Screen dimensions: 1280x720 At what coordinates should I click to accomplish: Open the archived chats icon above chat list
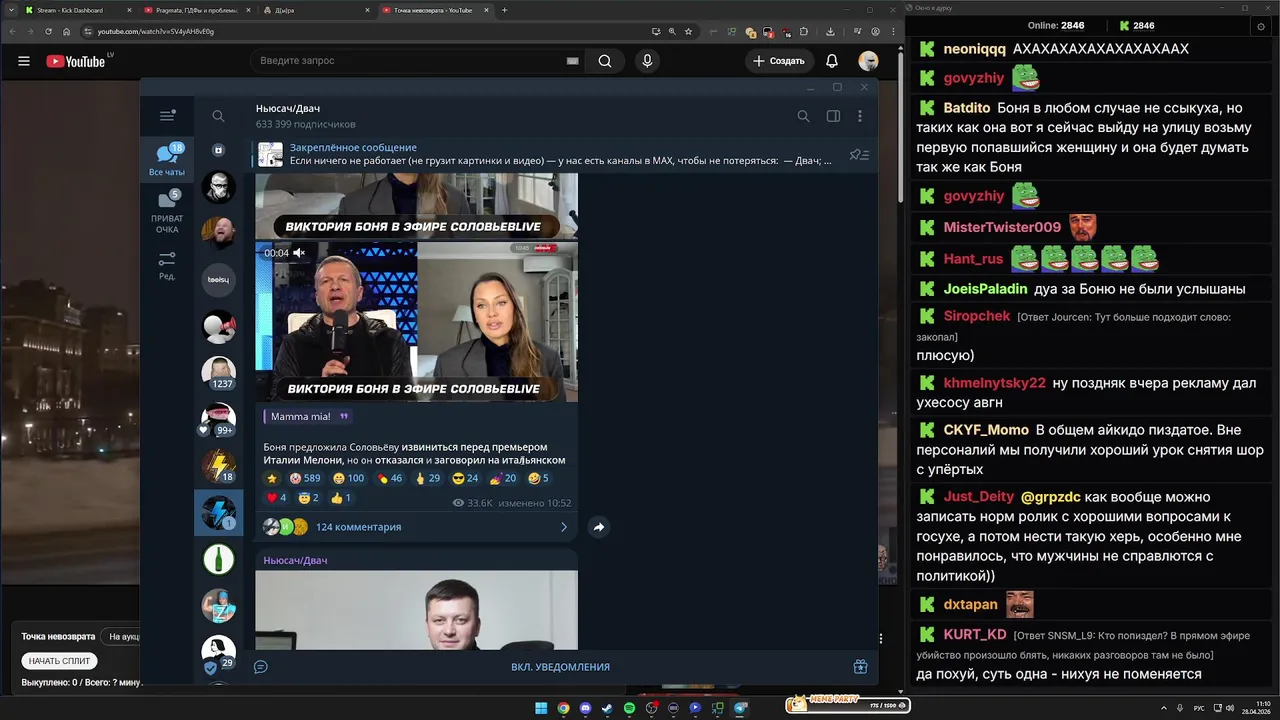point(218,149)
